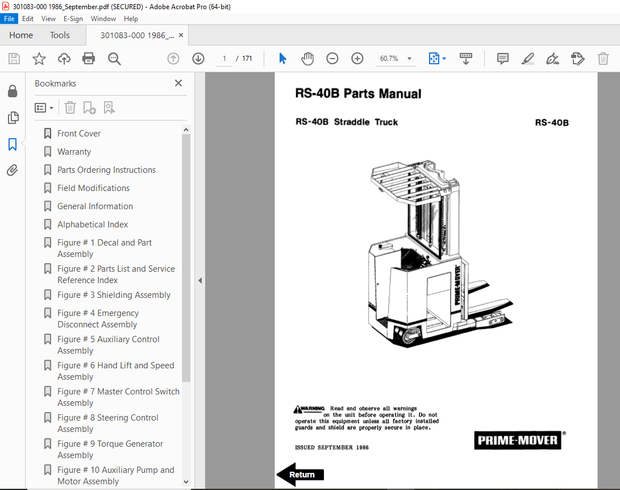The height and width of the screenshot is (490, 620).
Task: Switch to the Home tab
Action: pos(21,35)
